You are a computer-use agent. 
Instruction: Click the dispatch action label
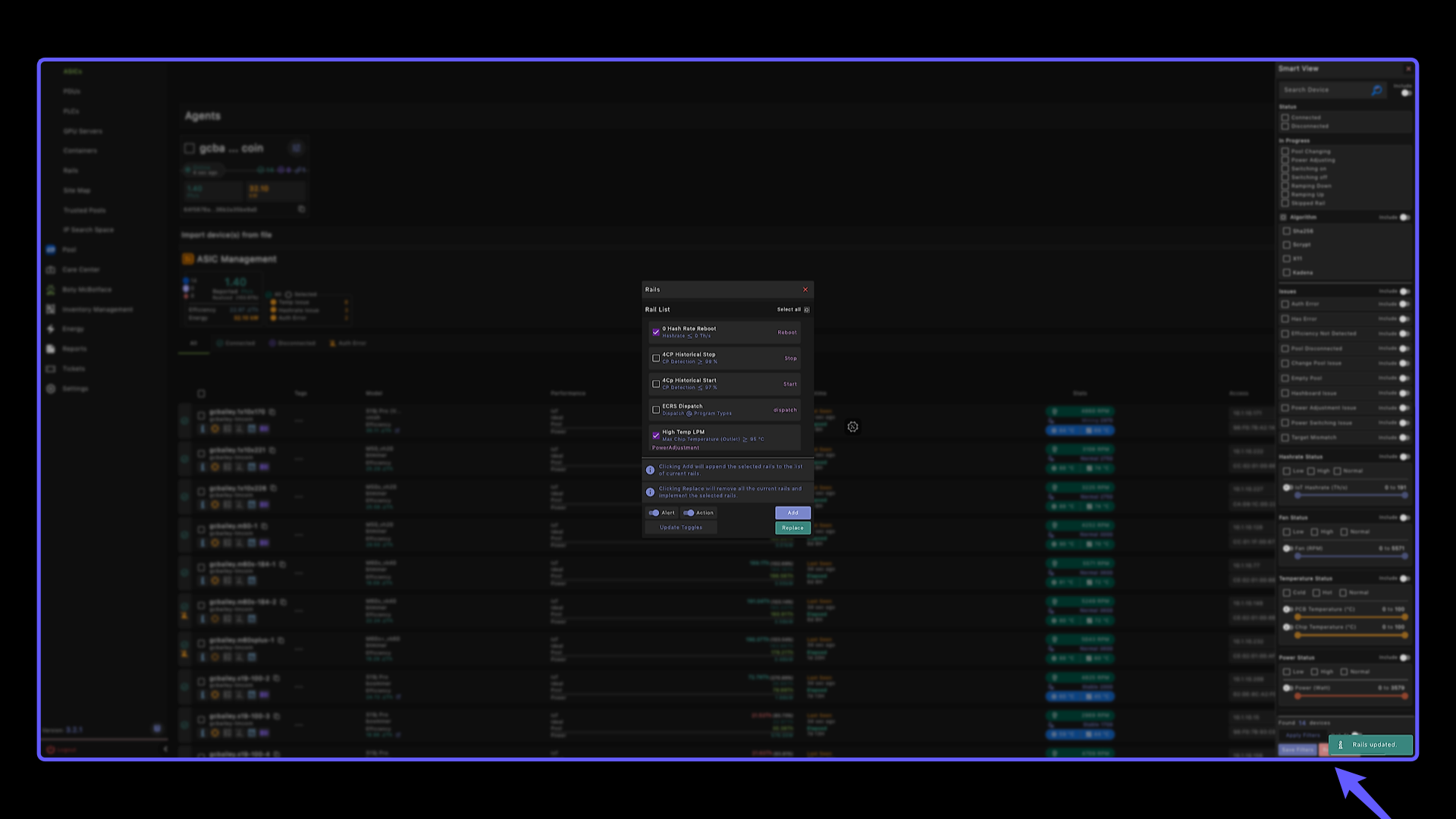(785, 409)
